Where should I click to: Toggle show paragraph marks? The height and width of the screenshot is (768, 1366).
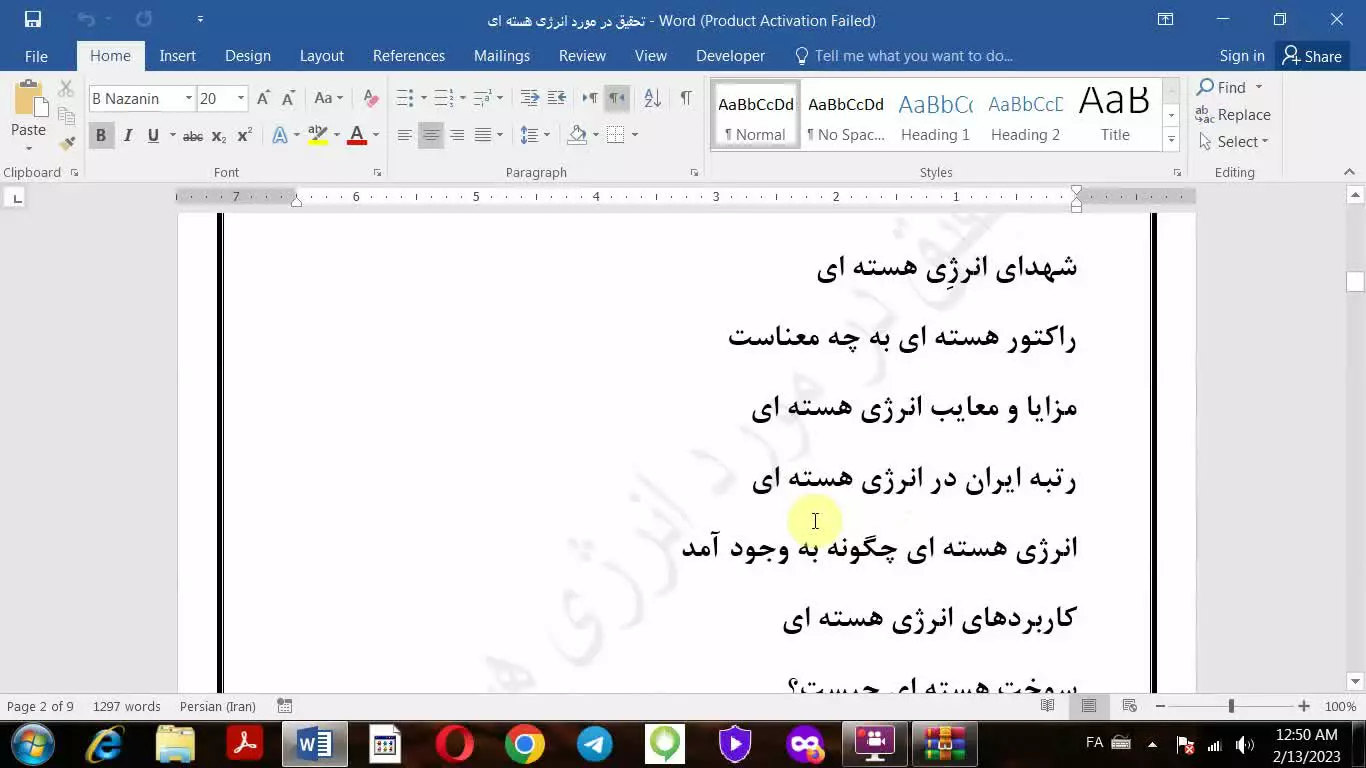(685, 98)
